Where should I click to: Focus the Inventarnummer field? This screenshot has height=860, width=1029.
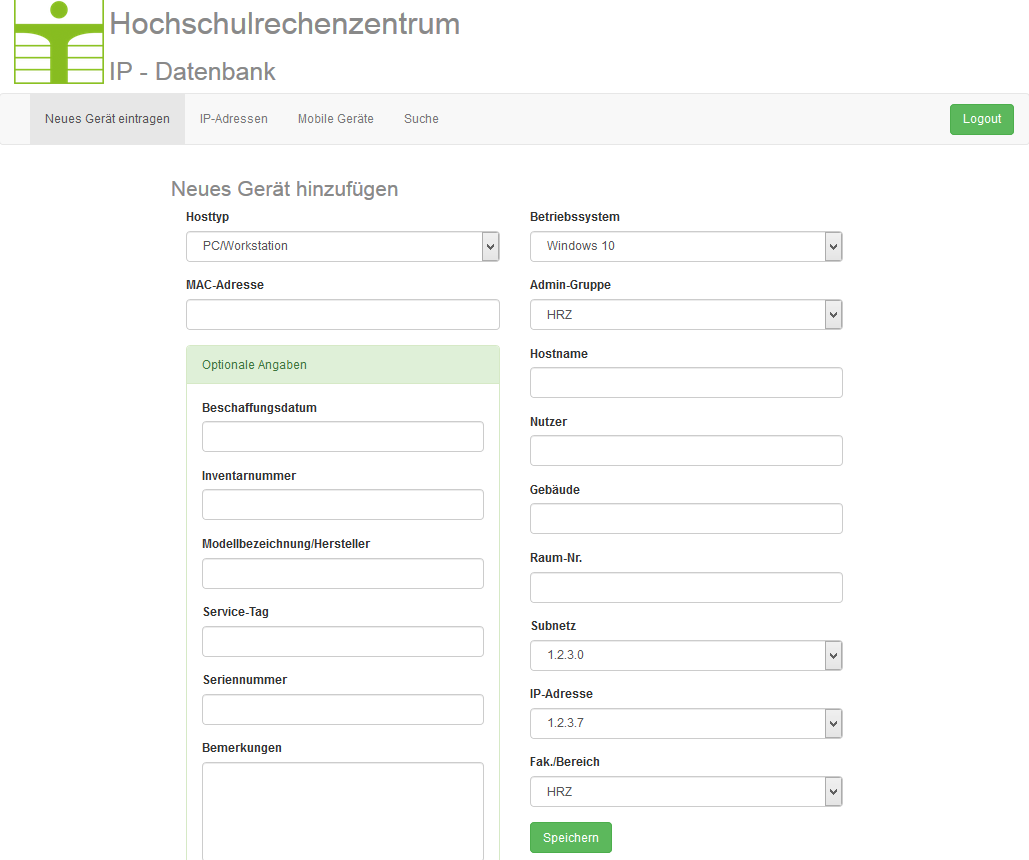(x=343, y=504)
